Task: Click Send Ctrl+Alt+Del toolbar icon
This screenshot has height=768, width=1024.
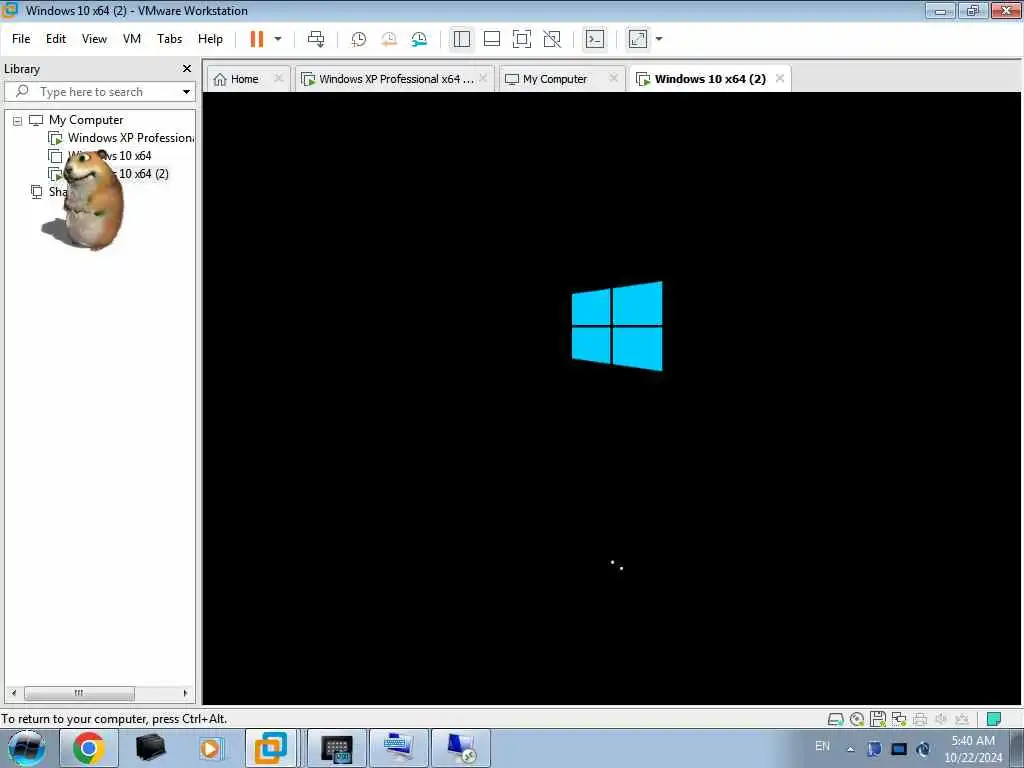Action: [x=316, y=39]
